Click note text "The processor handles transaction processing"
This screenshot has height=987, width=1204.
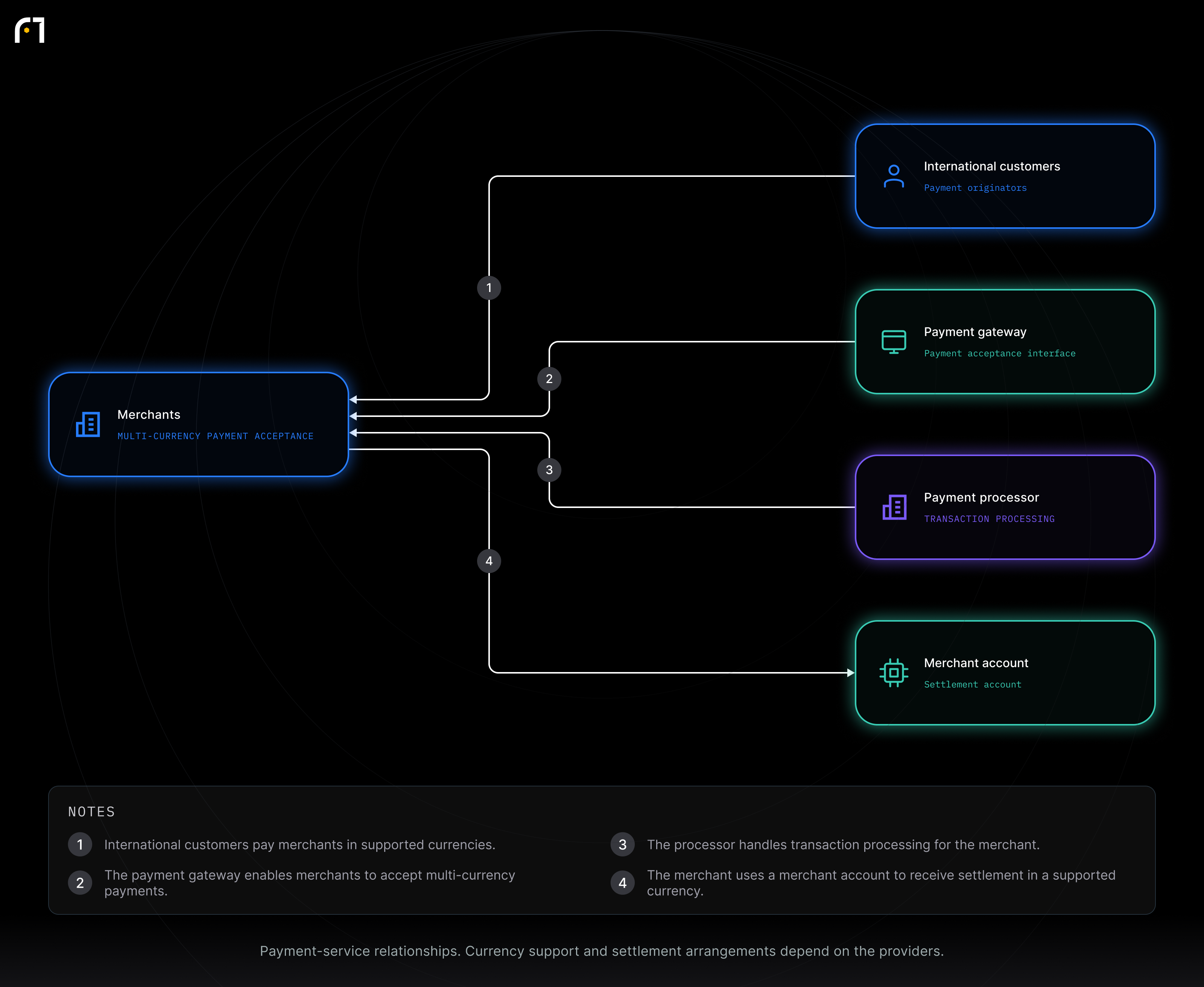(843, 845)
